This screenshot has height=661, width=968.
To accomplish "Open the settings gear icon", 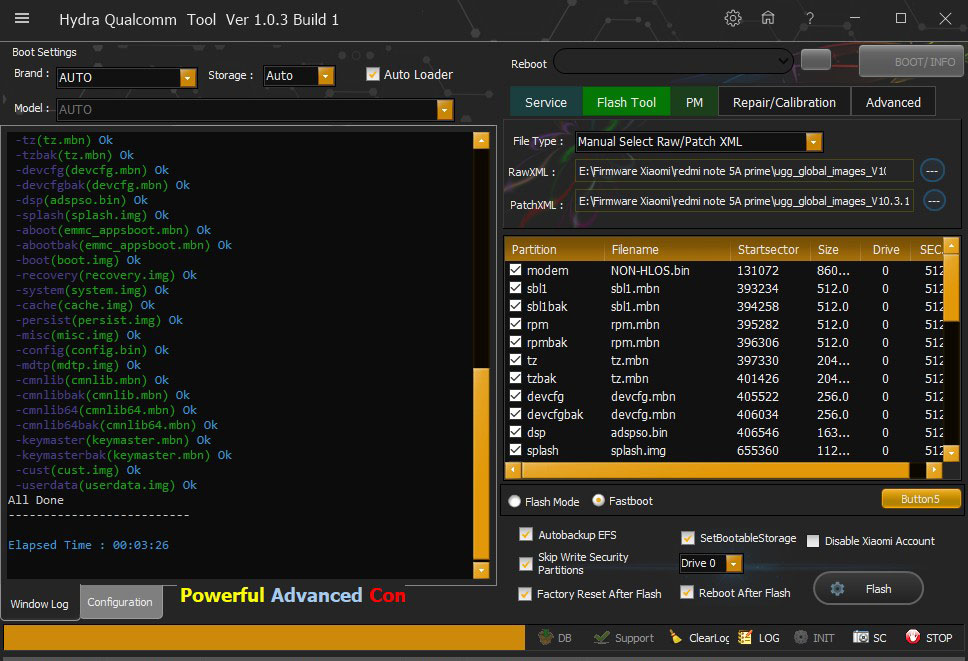I will click(733, 19).
